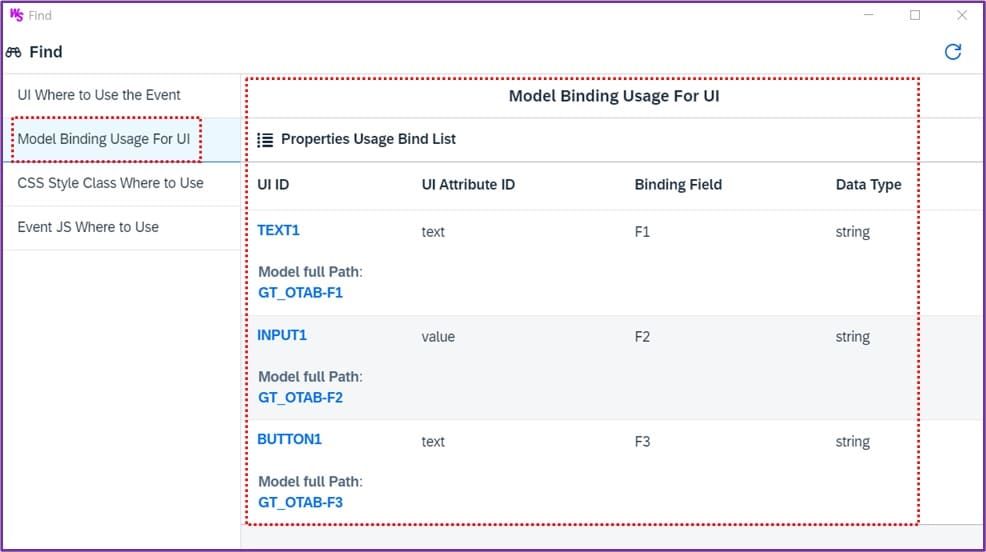
Task: Click the binoculars Find icon
Action: click(x=13, y=52)
